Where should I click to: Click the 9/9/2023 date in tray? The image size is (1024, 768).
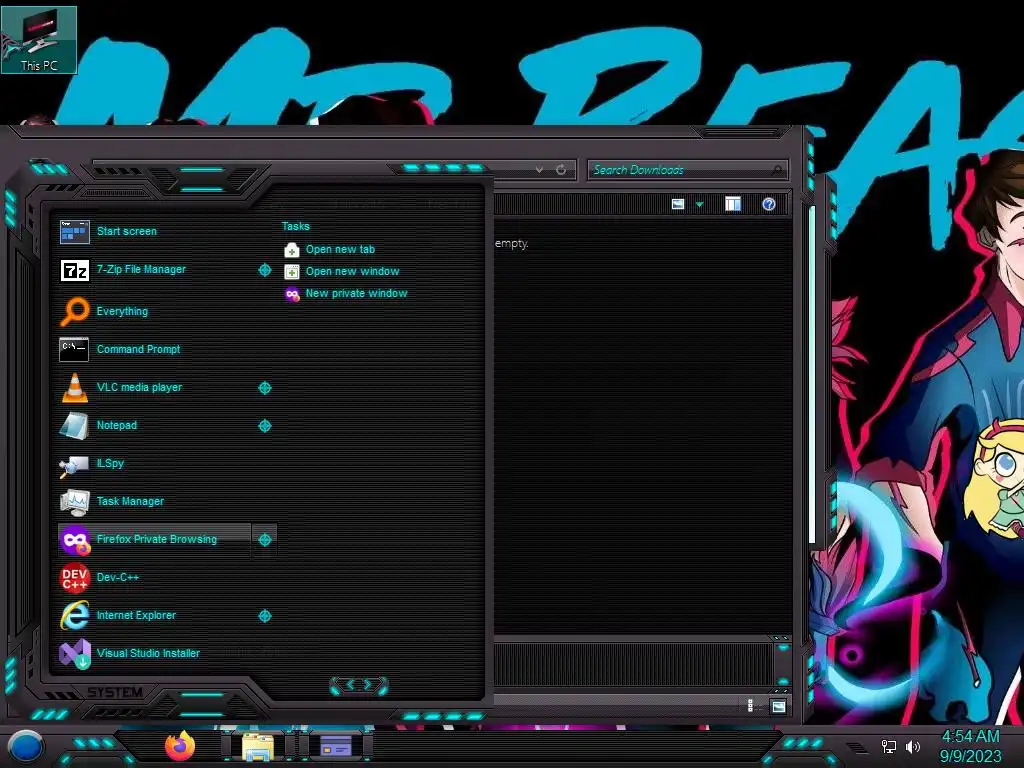point(970,757)
